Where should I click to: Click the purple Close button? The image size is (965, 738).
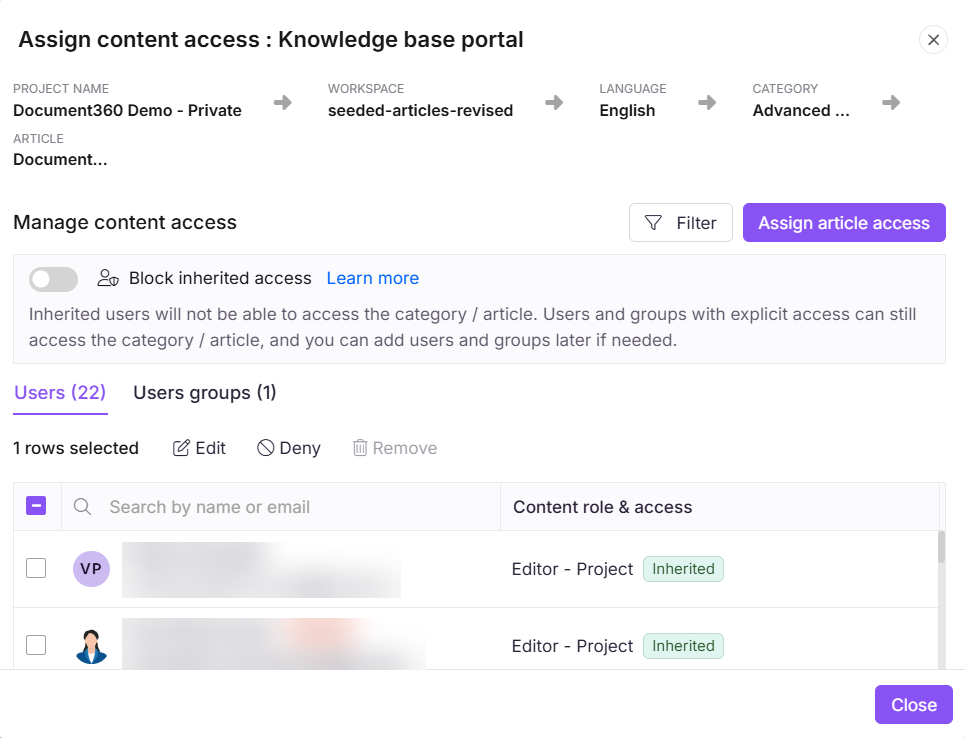pos(914,705)
